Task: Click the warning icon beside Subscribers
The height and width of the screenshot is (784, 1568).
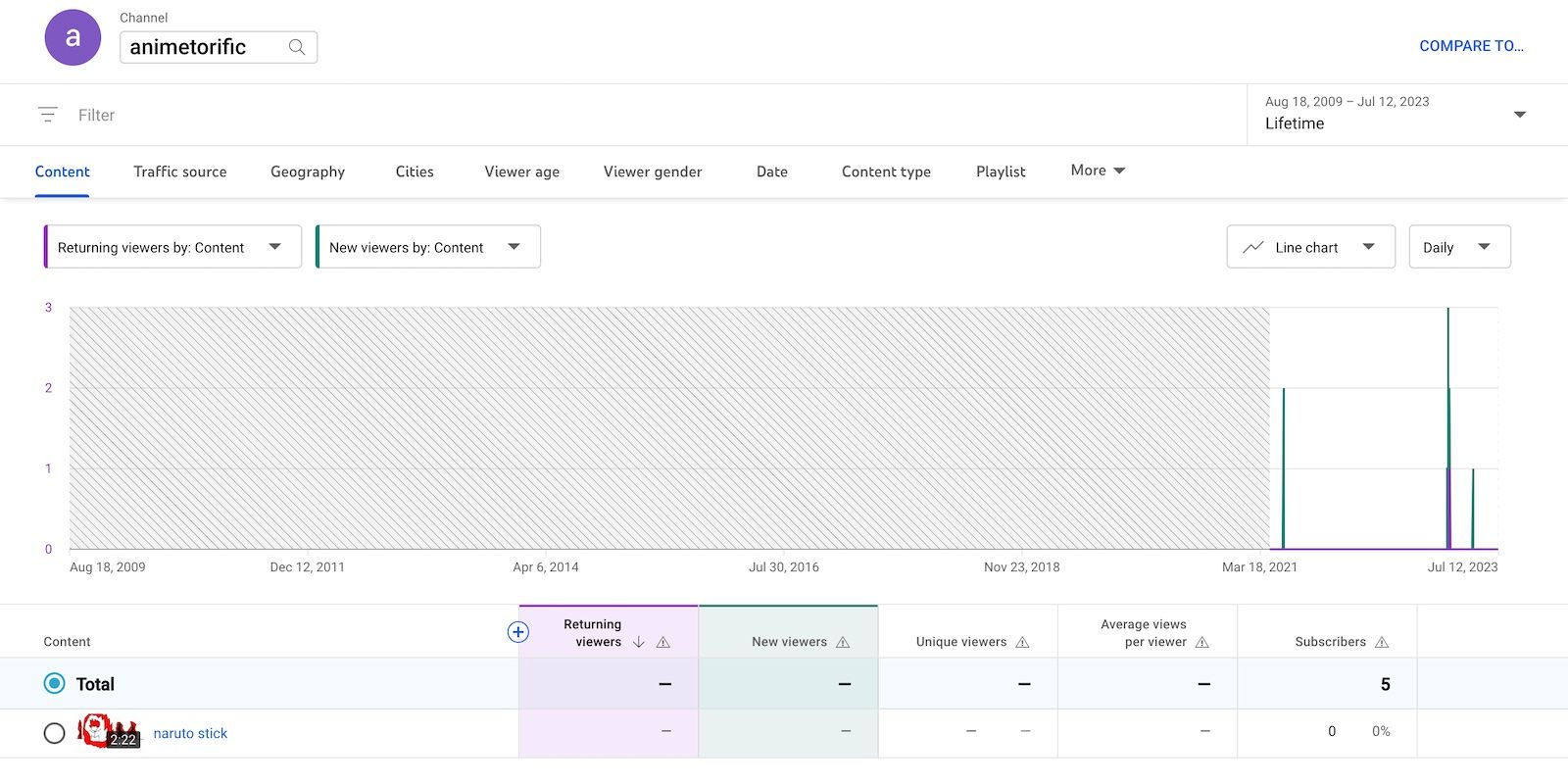Action: coord(1382,642)
